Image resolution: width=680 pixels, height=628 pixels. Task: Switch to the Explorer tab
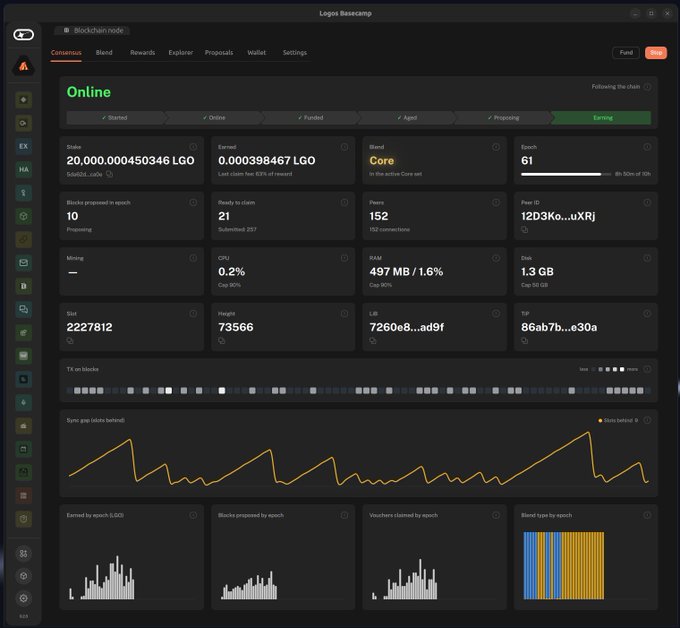pyautogui.click(x=180, y=52)
